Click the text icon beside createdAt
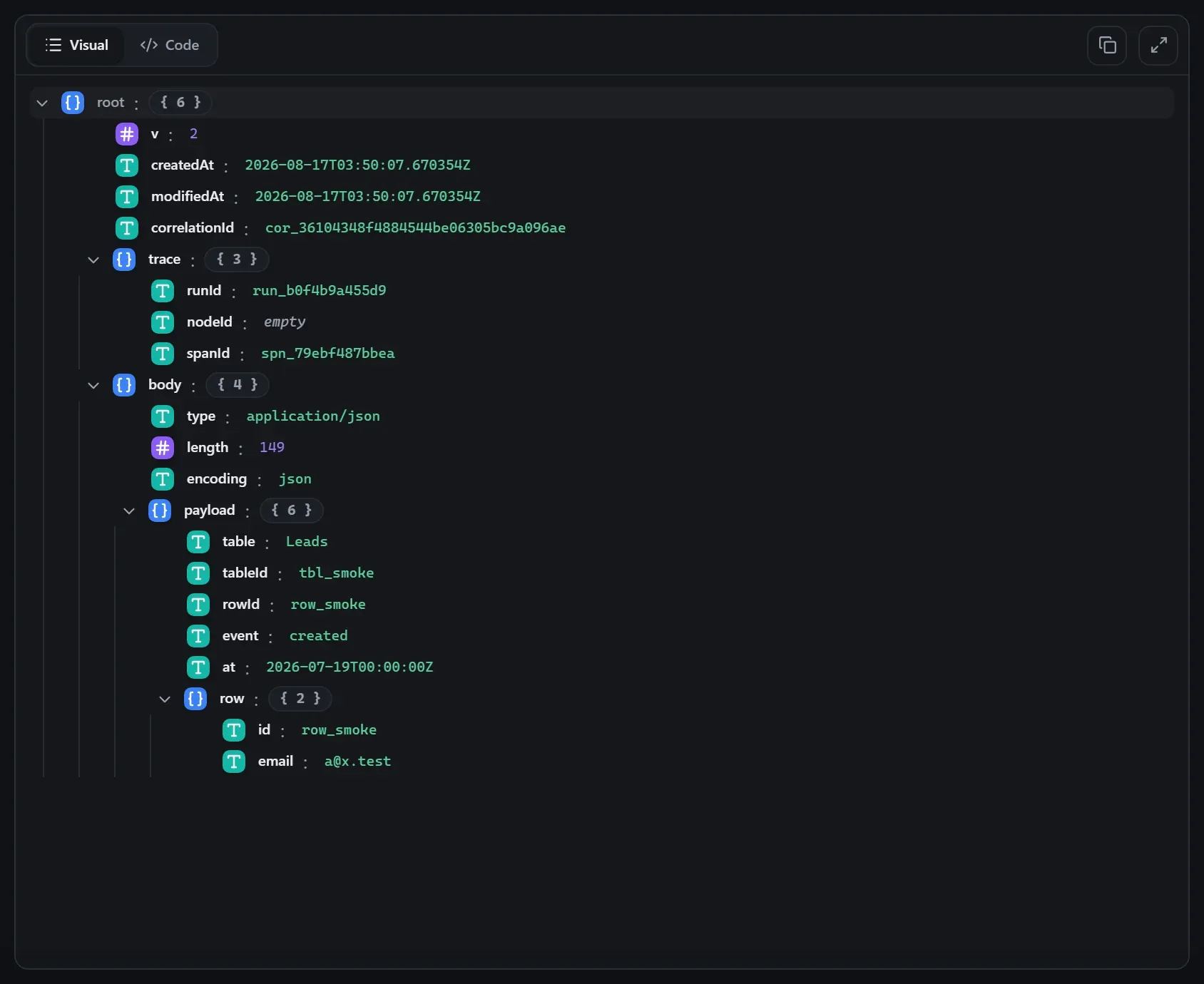The width and height of the screenshot is (1204, 984). pos(127,165)
